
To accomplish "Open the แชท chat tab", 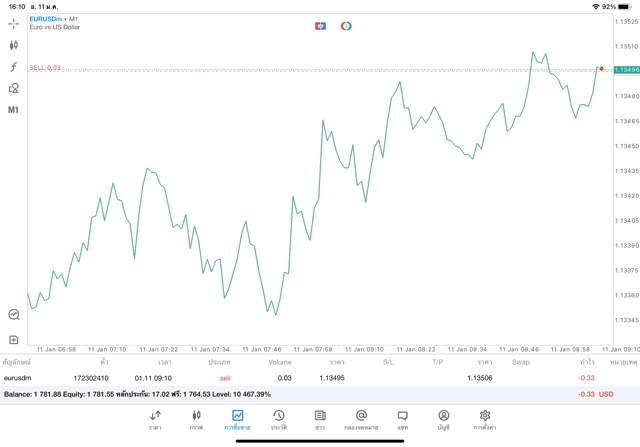I will coord(402,420).
